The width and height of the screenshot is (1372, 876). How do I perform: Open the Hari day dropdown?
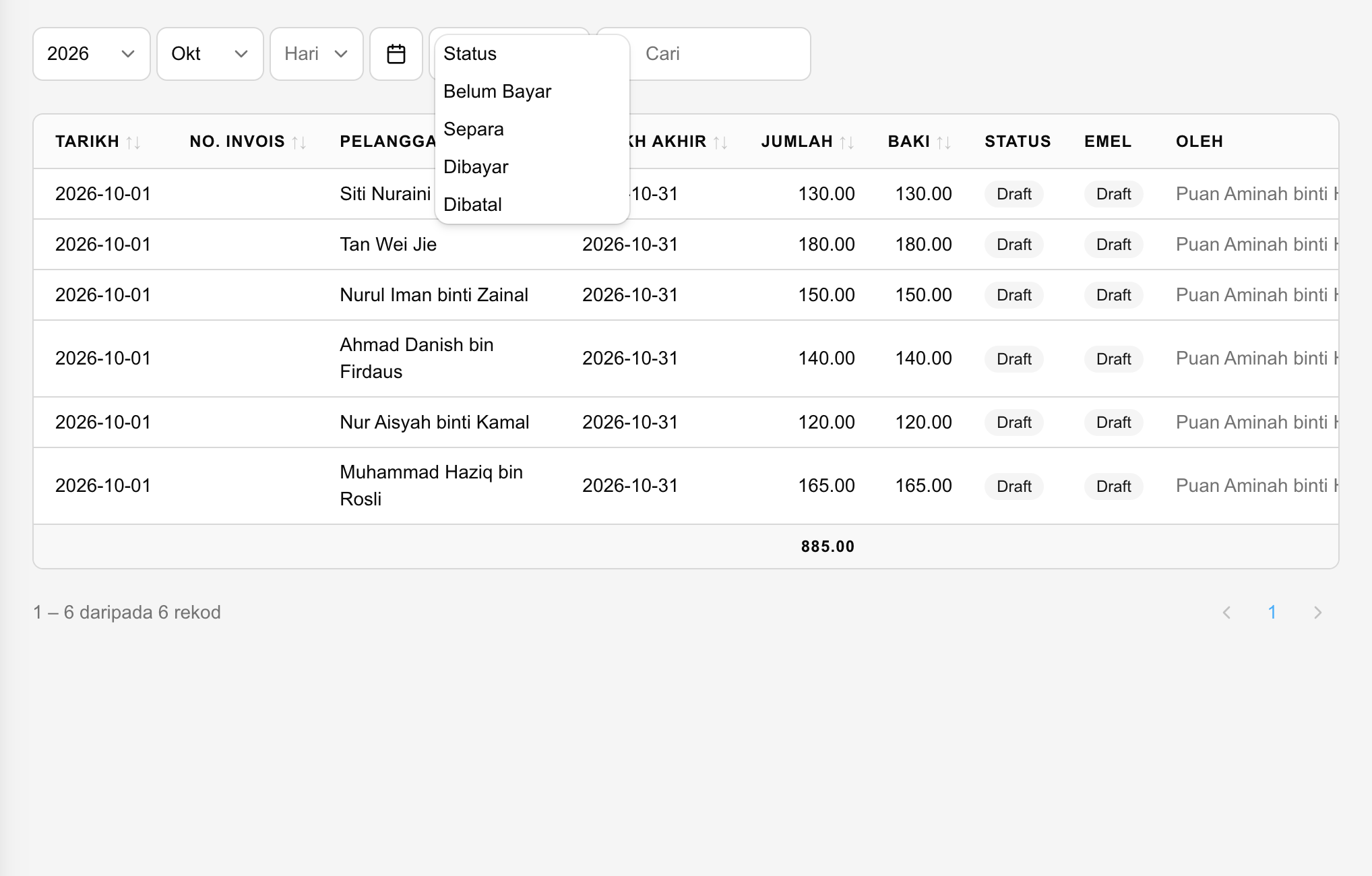(x=317, y=54)
